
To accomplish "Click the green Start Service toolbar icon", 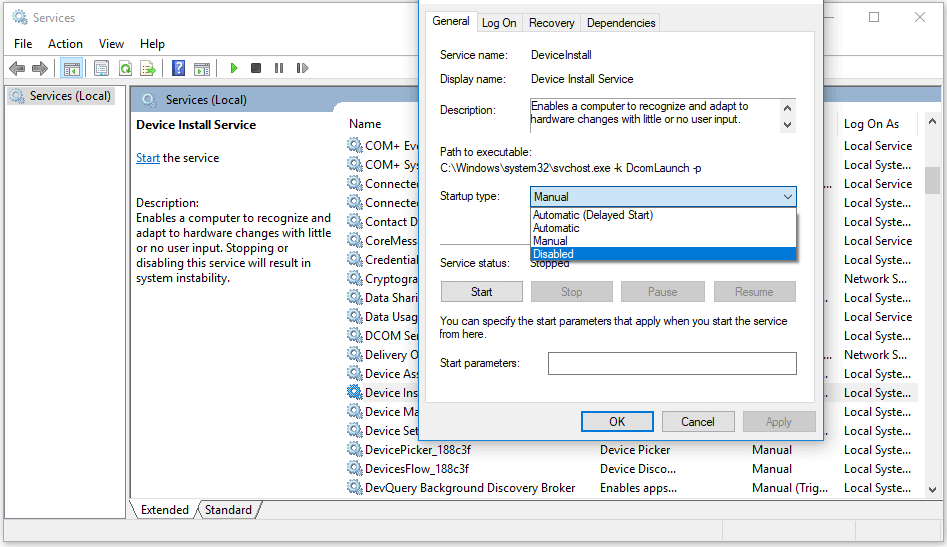I will point(234,68).
